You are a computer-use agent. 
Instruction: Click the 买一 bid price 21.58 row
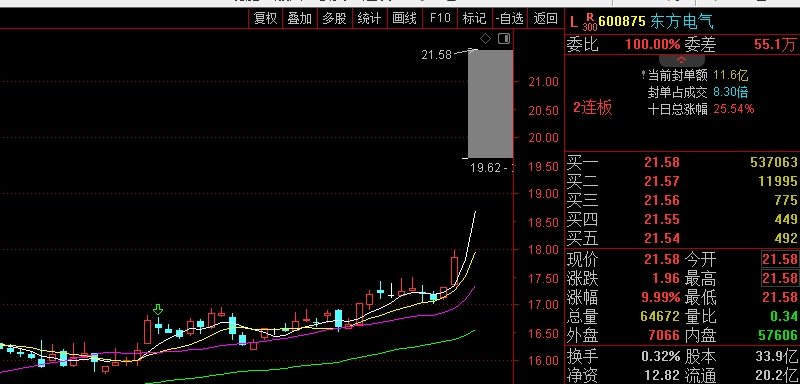point(682,163)
